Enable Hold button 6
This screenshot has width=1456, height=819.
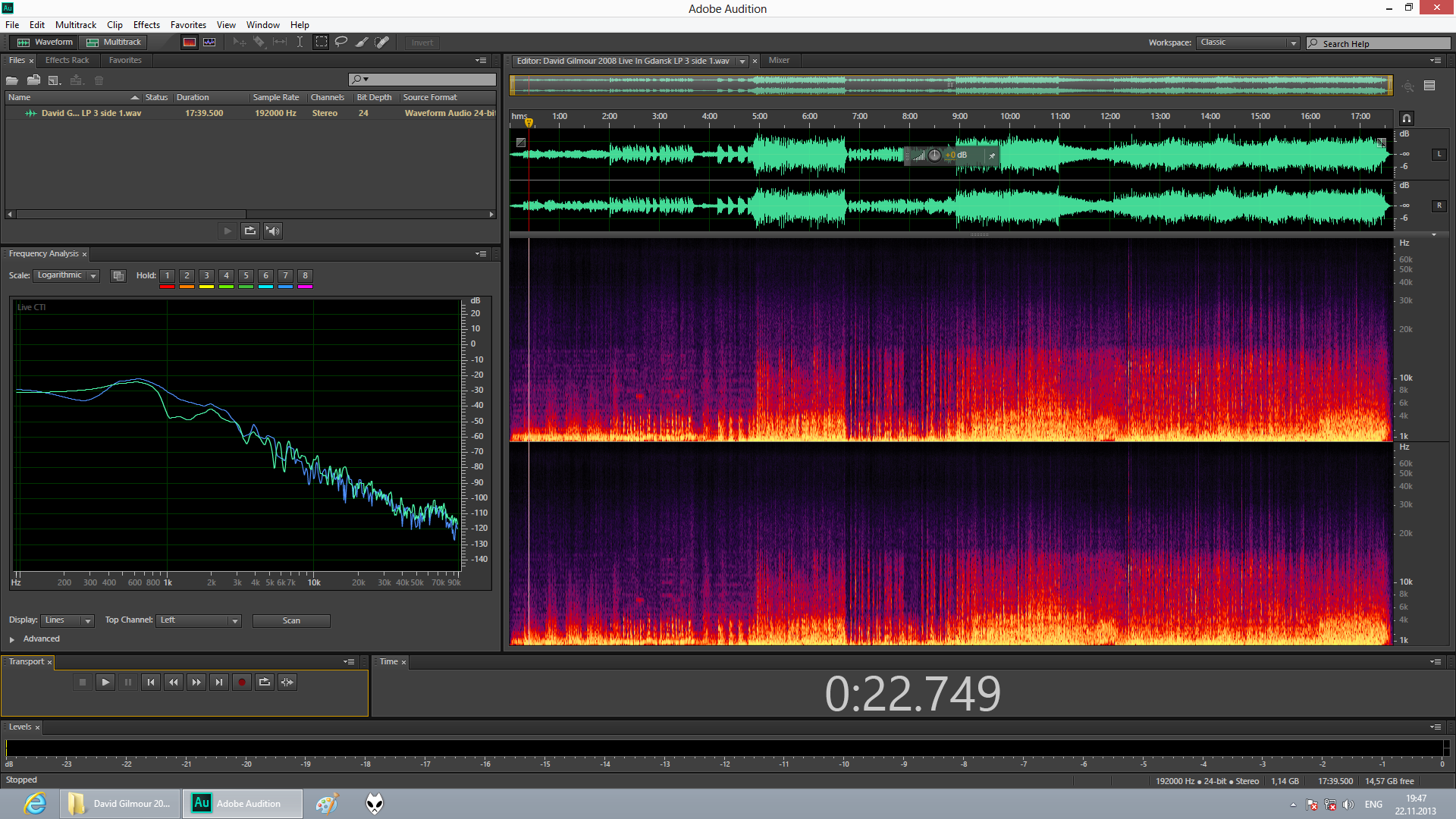266,276
